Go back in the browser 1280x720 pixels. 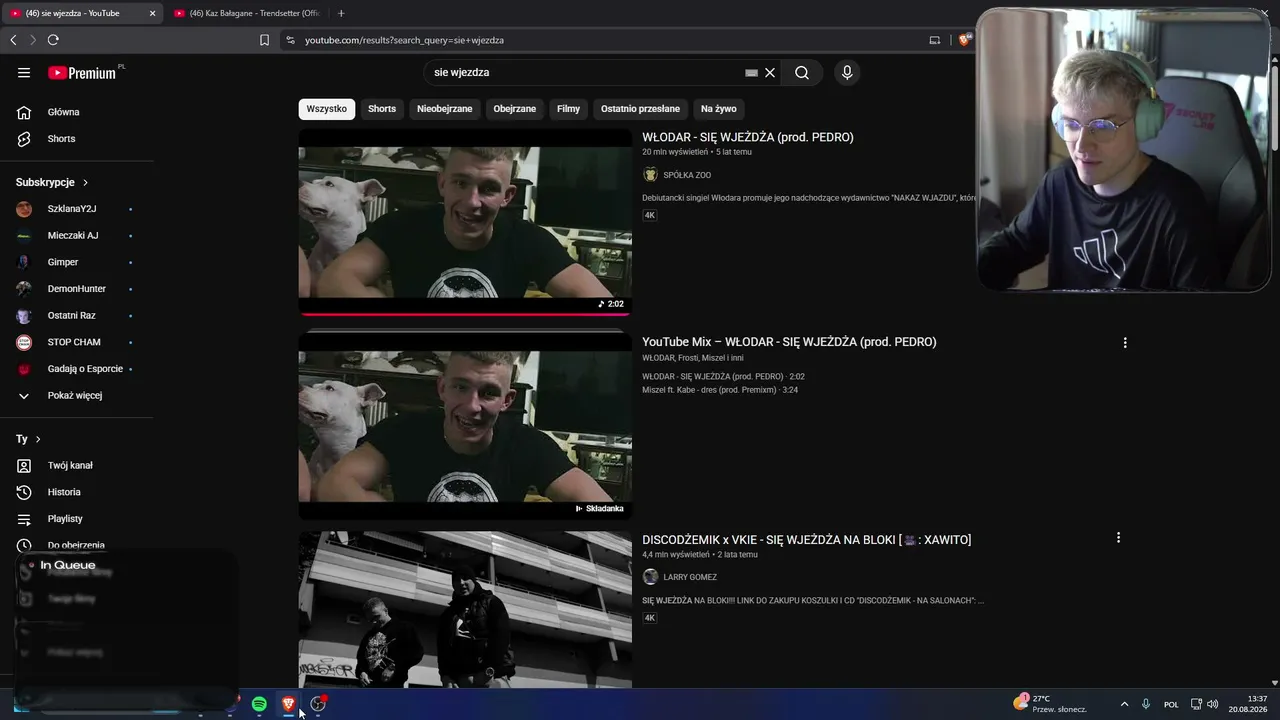13,40
